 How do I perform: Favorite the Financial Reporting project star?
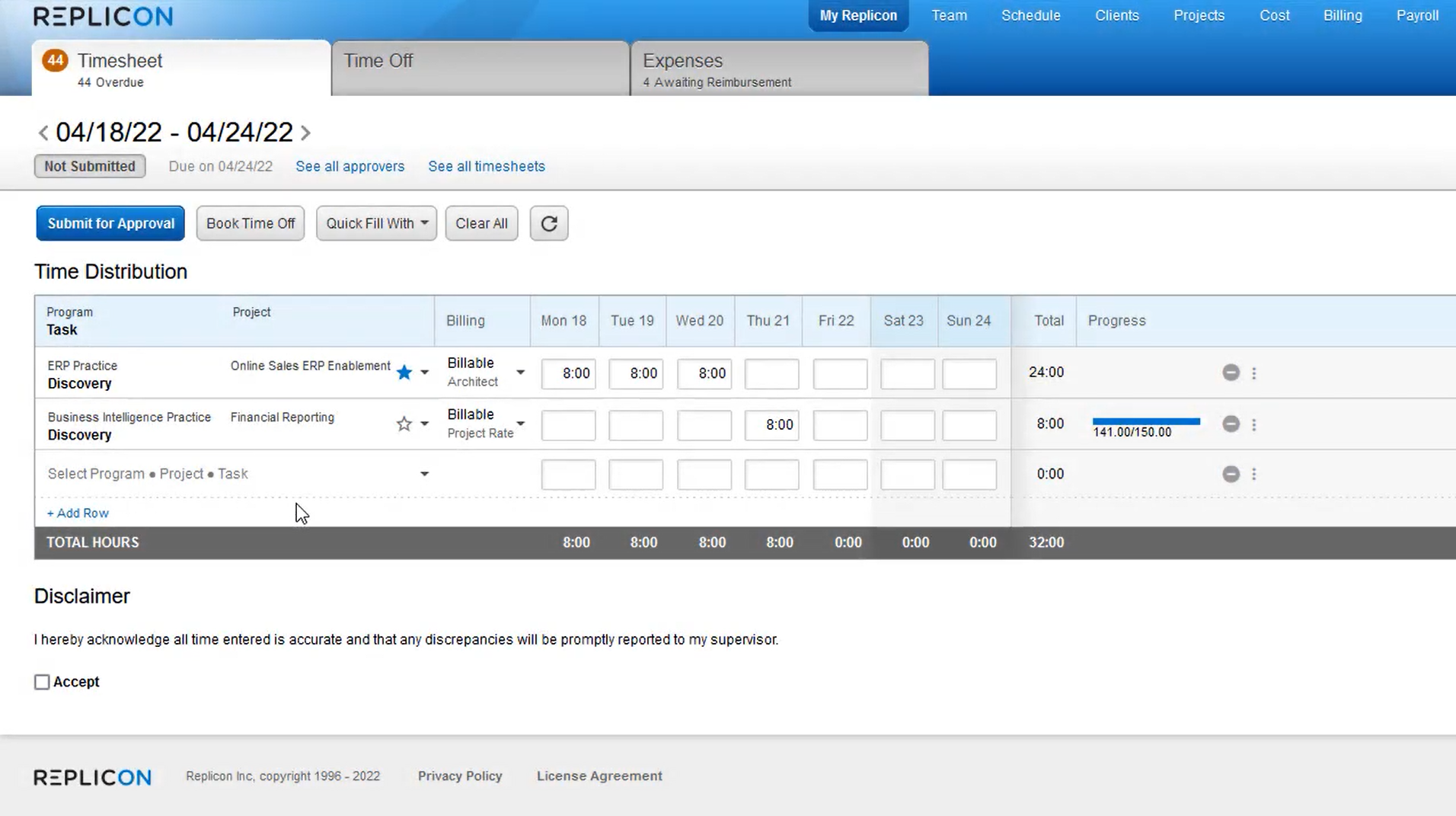pyautogui.click(x=404, y=424)
